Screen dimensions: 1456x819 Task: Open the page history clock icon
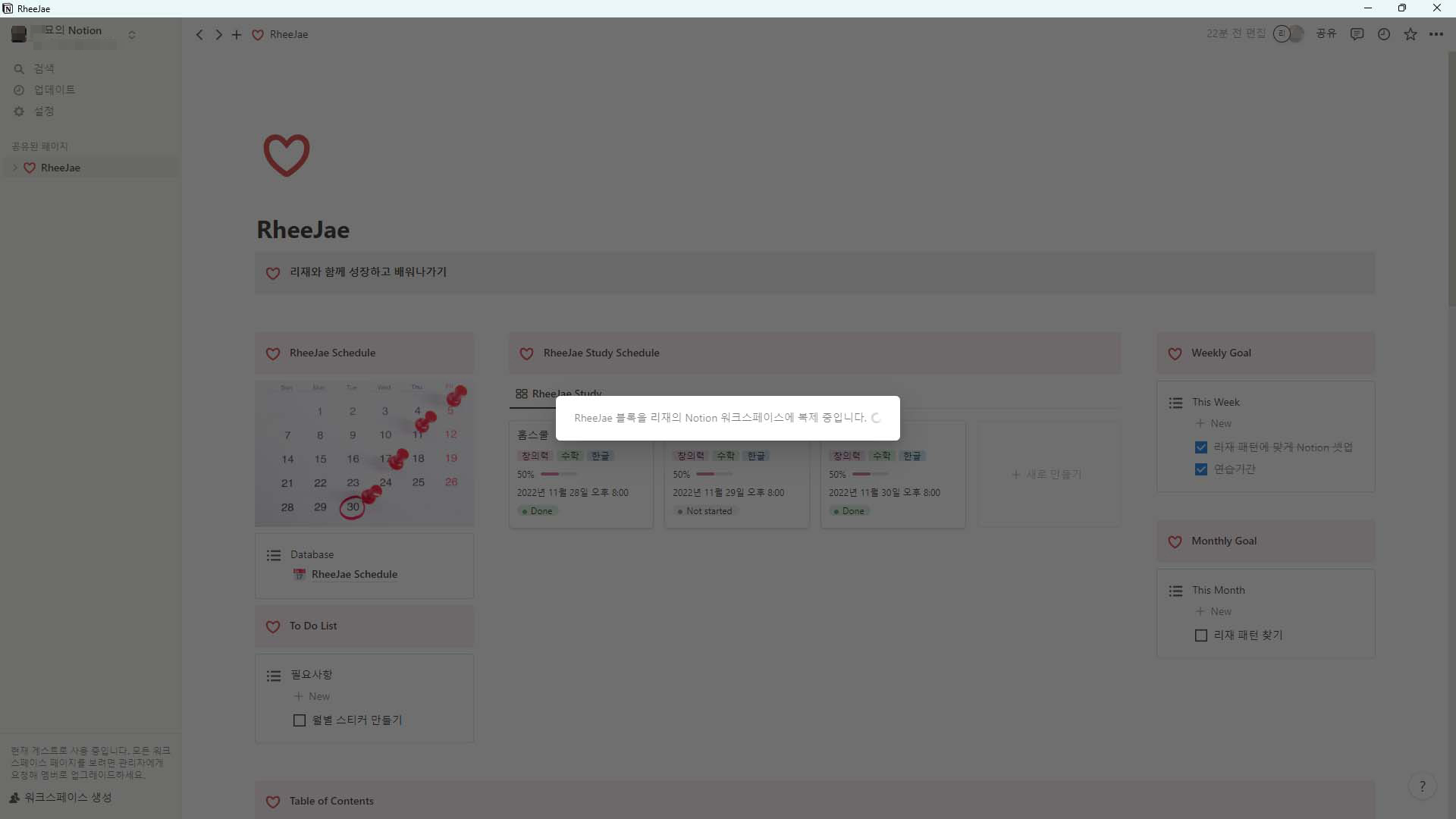pos(1383,34)
